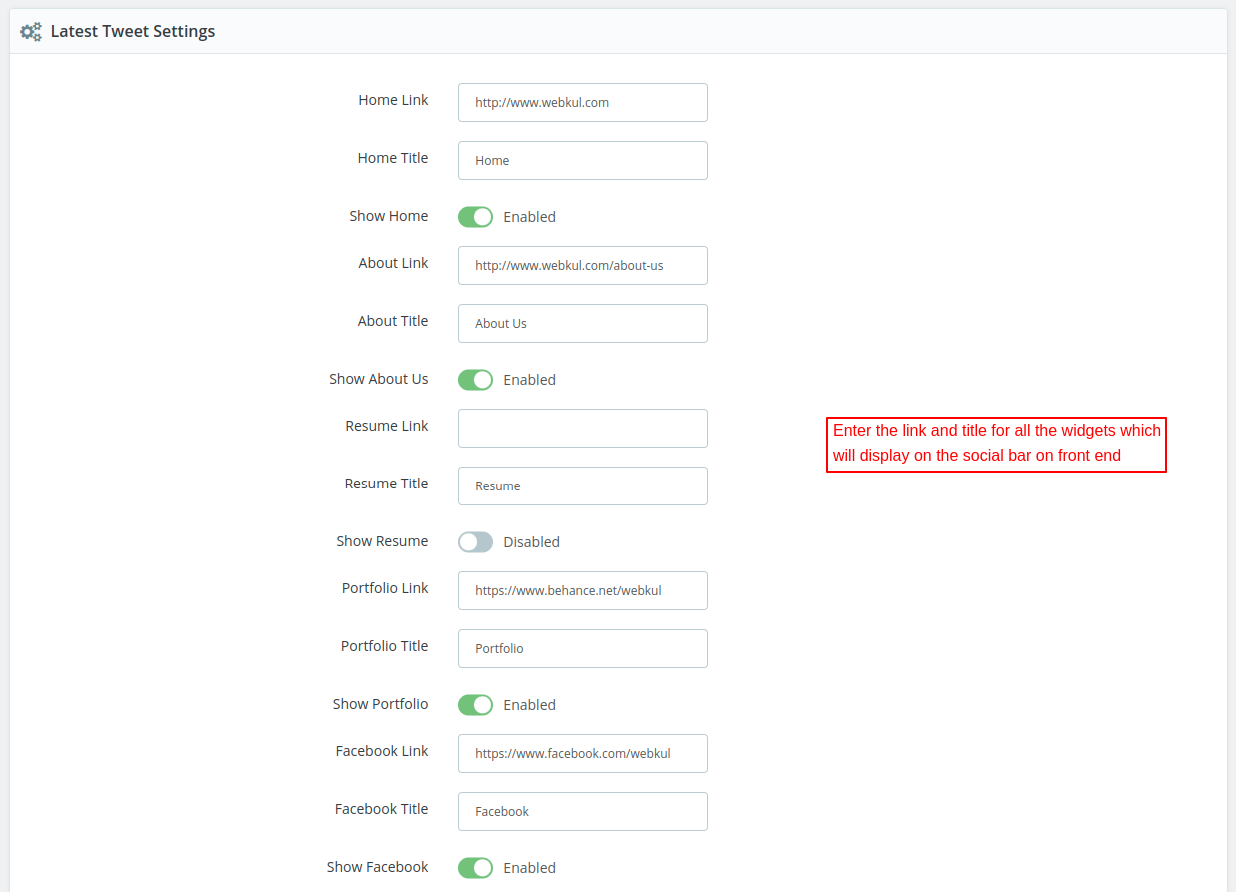This screenshot has width=1236, height=892.
Task: Turn off the Show About Us toggle
Action: pos(476,380)
